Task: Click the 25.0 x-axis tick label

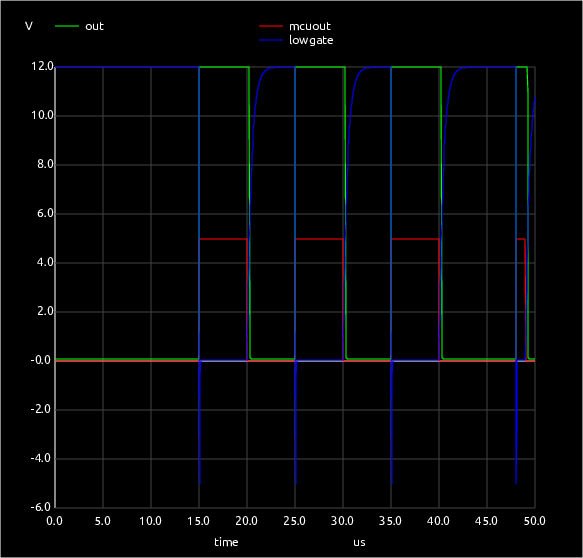Action: click(x=294, y=521)
